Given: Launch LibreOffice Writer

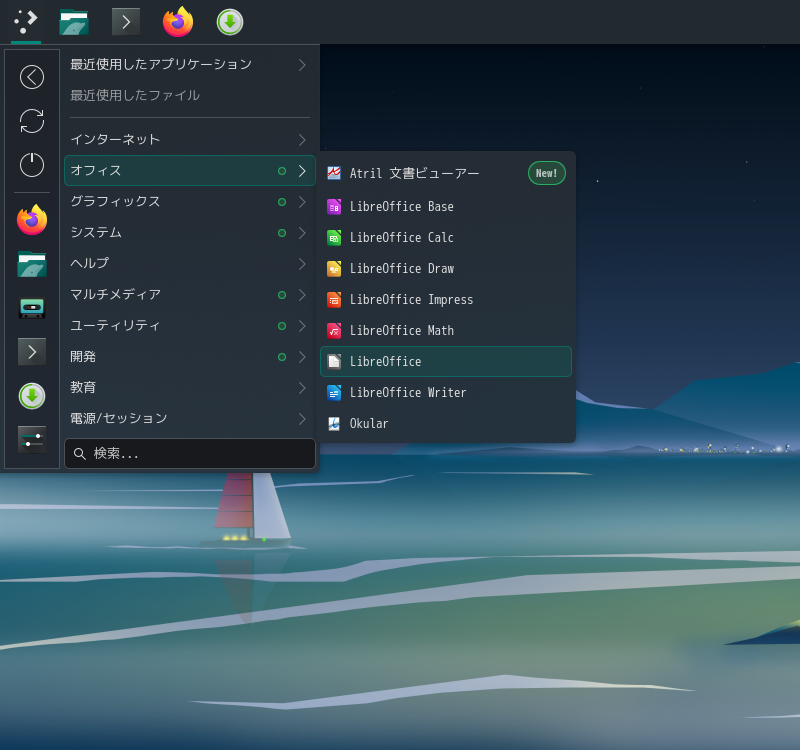Looking at the screenshot, I should click(x=446, y=393).
